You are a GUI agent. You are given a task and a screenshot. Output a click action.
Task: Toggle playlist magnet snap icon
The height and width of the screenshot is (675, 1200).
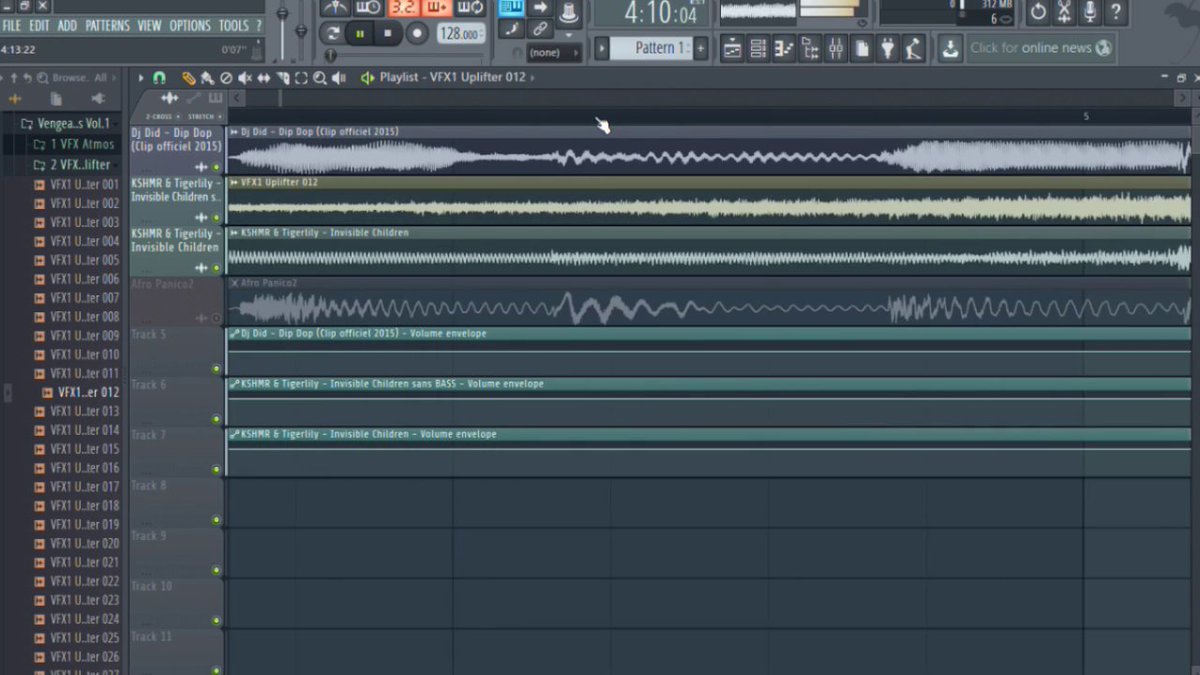159,78
